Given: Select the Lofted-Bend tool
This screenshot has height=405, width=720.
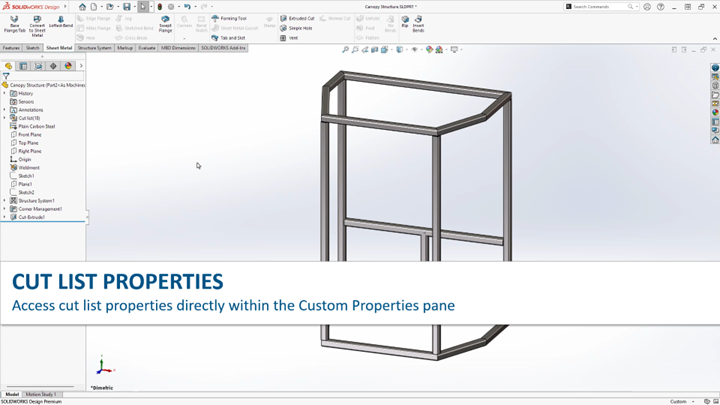Looking at the screenshot, I should coord(60,24).
